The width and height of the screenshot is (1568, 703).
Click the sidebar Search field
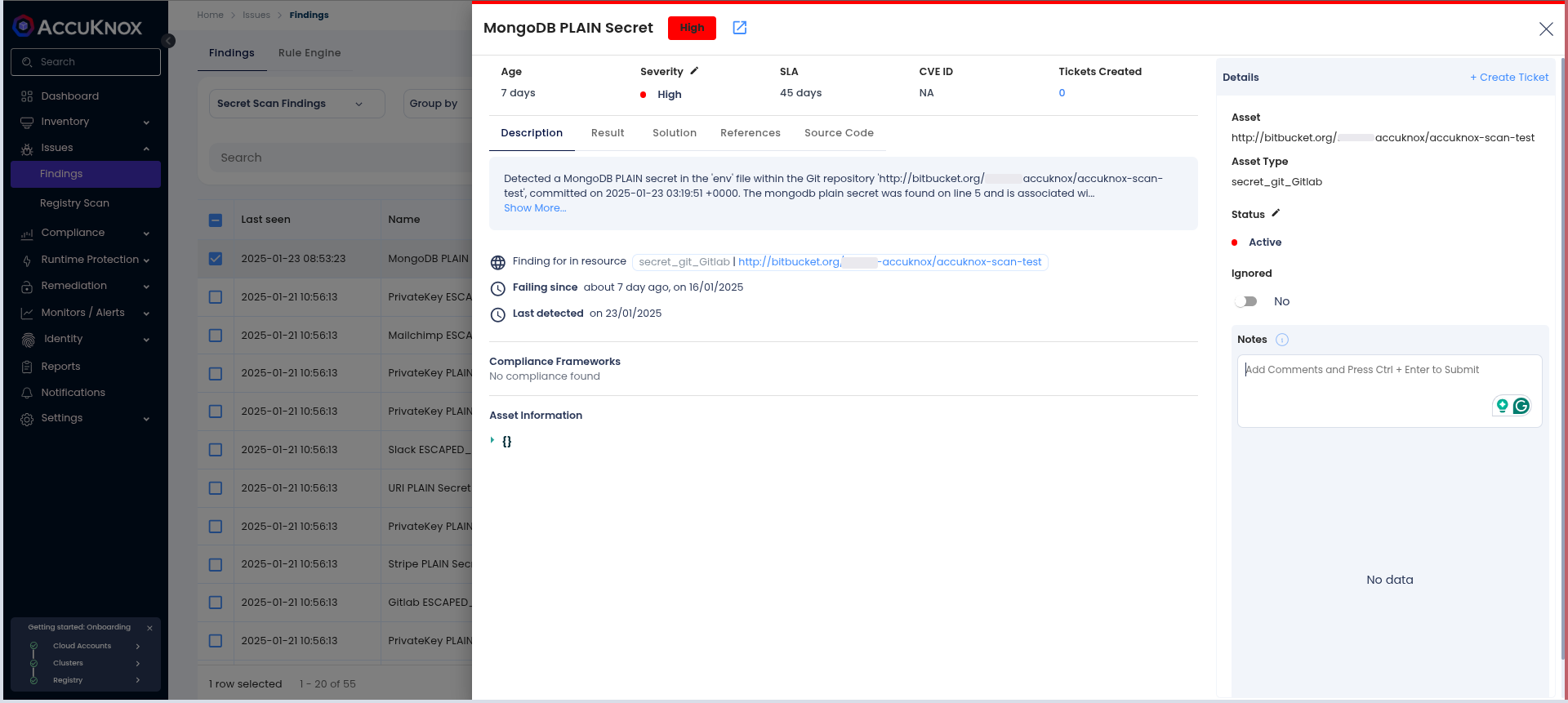(x=86, y=62)
